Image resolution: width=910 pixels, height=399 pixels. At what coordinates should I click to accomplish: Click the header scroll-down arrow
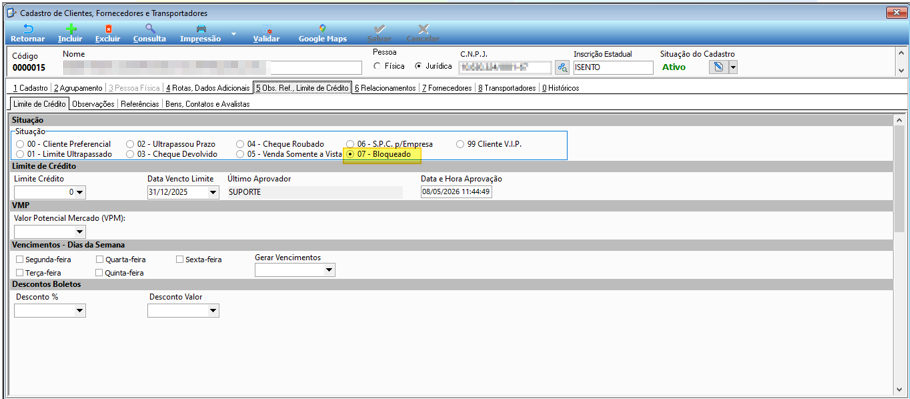pos(901,70)
